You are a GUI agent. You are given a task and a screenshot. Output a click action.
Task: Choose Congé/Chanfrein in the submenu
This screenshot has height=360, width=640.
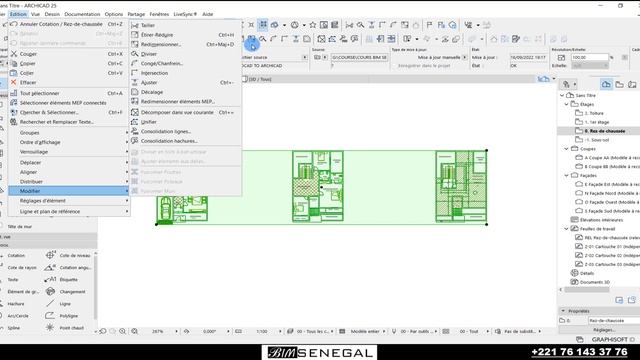[x=185, y=64]
